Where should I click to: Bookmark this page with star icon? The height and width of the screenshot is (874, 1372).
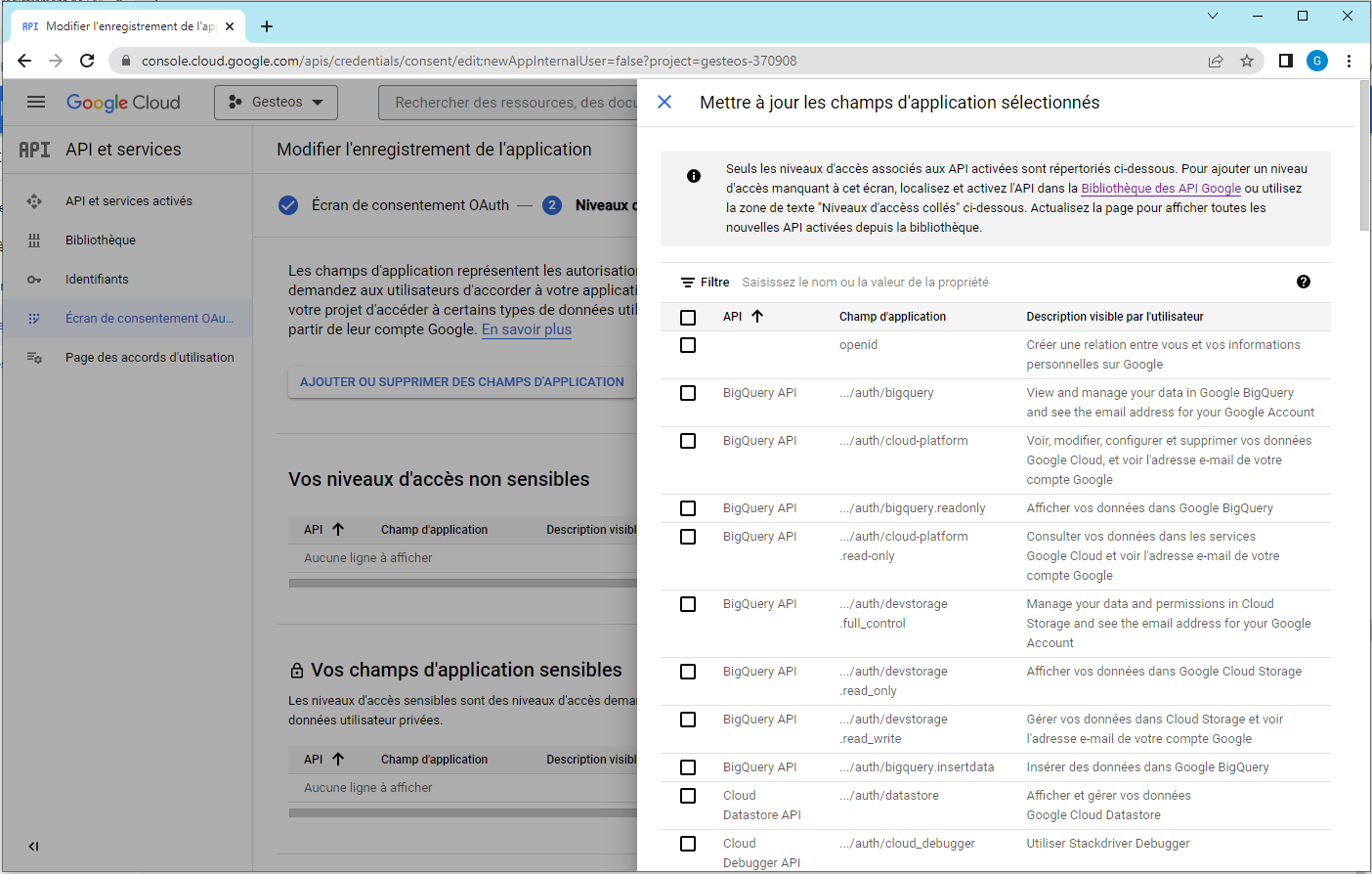[x=1247, y=61]
